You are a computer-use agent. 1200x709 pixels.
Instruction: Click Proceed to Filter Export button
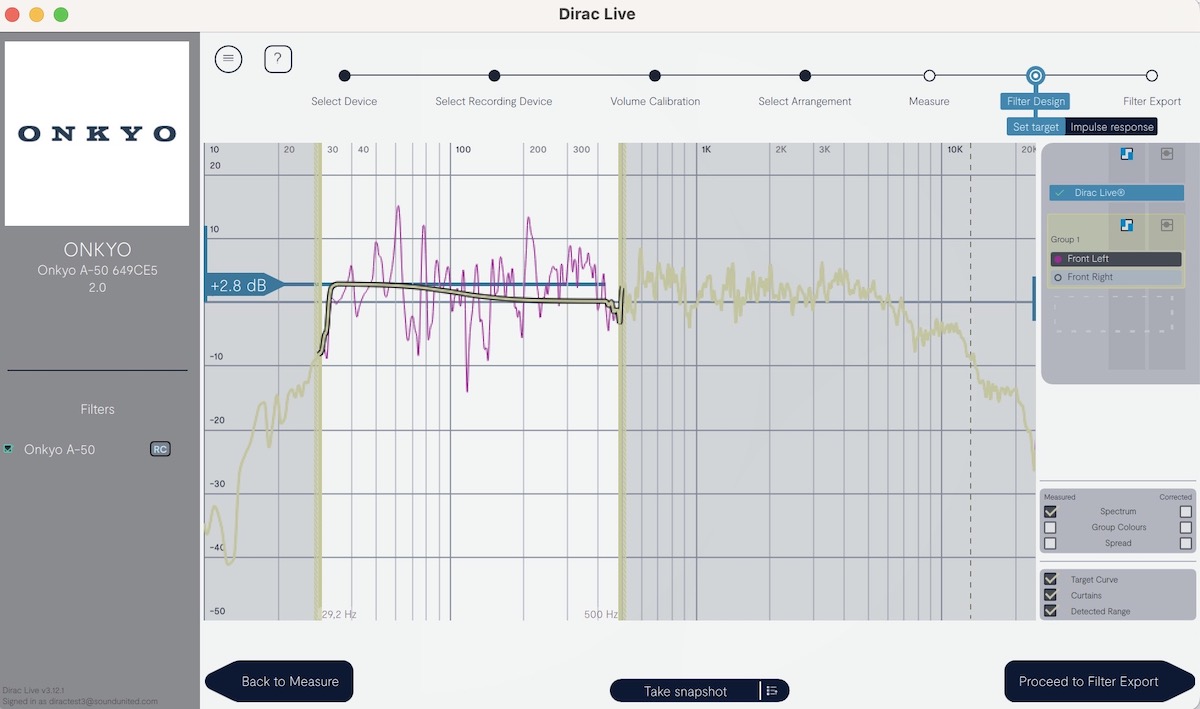click(x=1088, y=682)
